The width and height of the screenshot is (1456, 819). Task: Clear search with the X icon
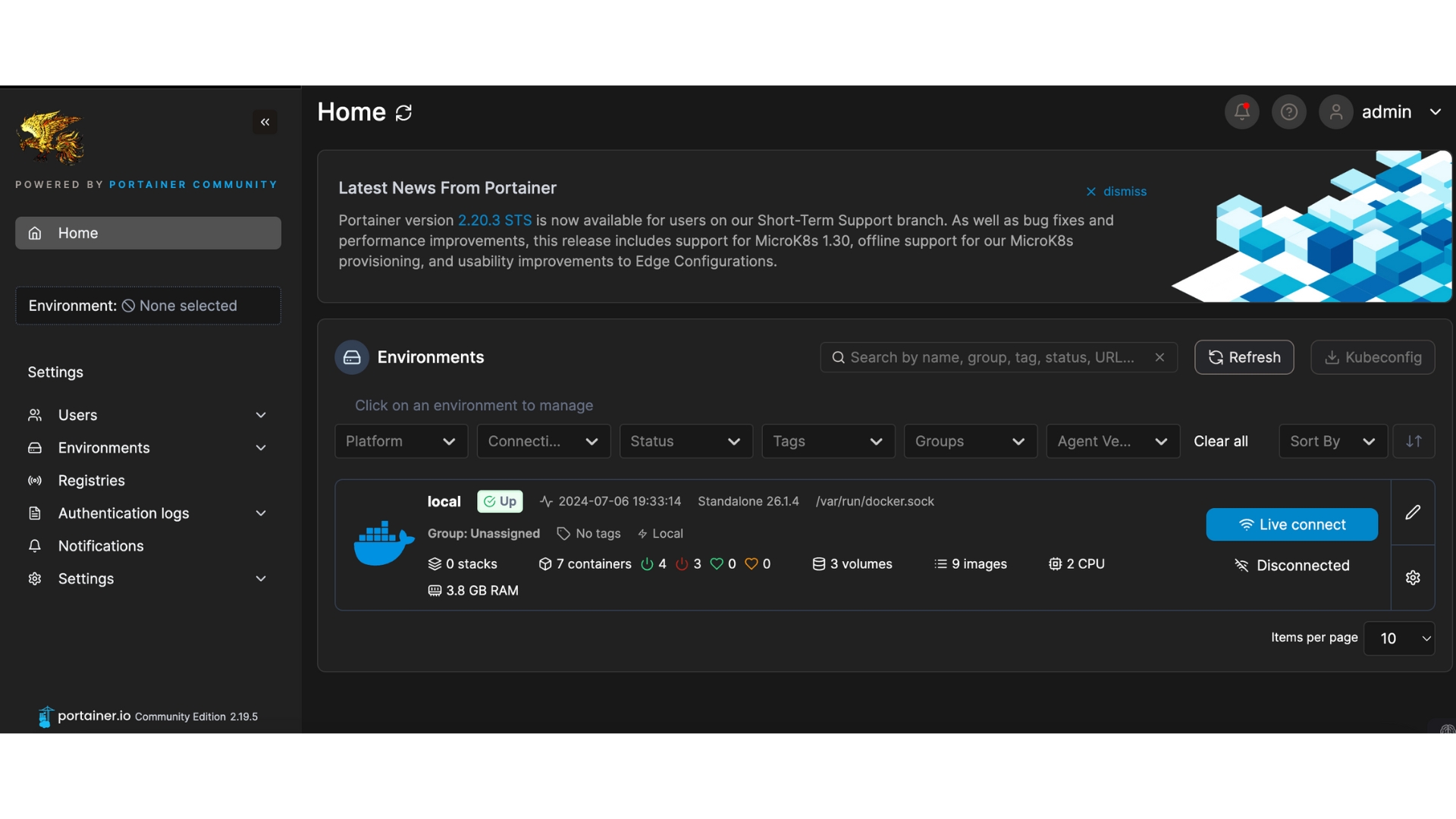point(1159,357)
